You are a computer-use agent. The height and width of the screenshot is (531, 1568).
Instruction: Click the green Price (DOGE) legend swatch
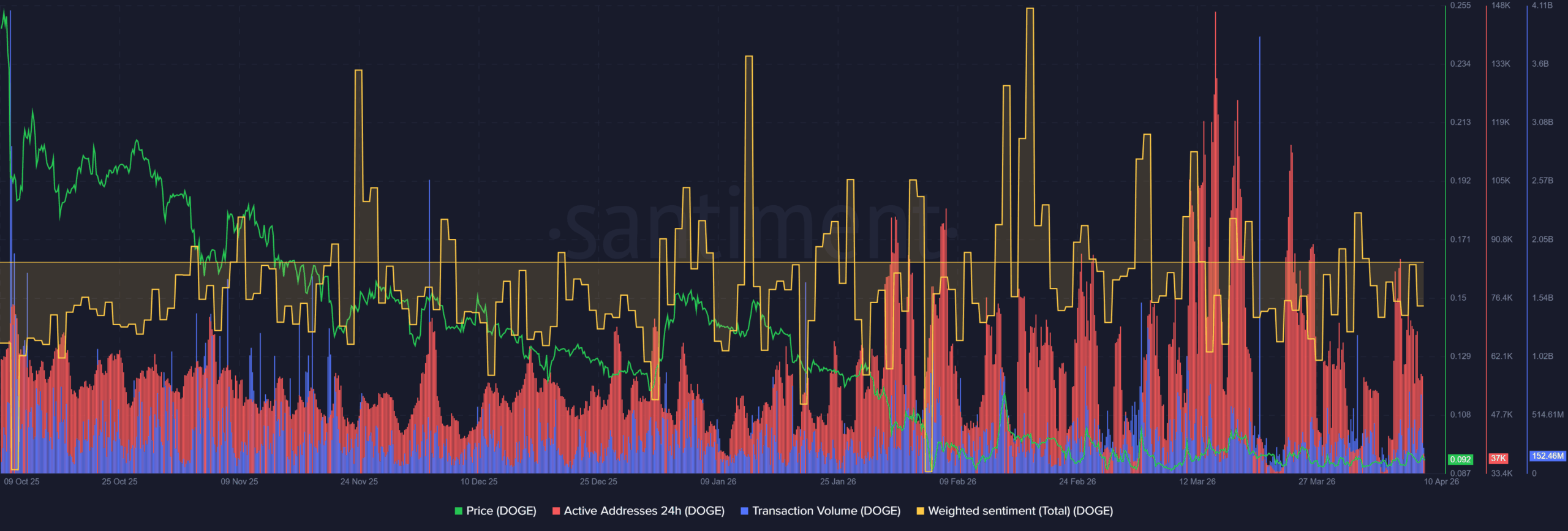pyautogui.click(x=458, y=511)
